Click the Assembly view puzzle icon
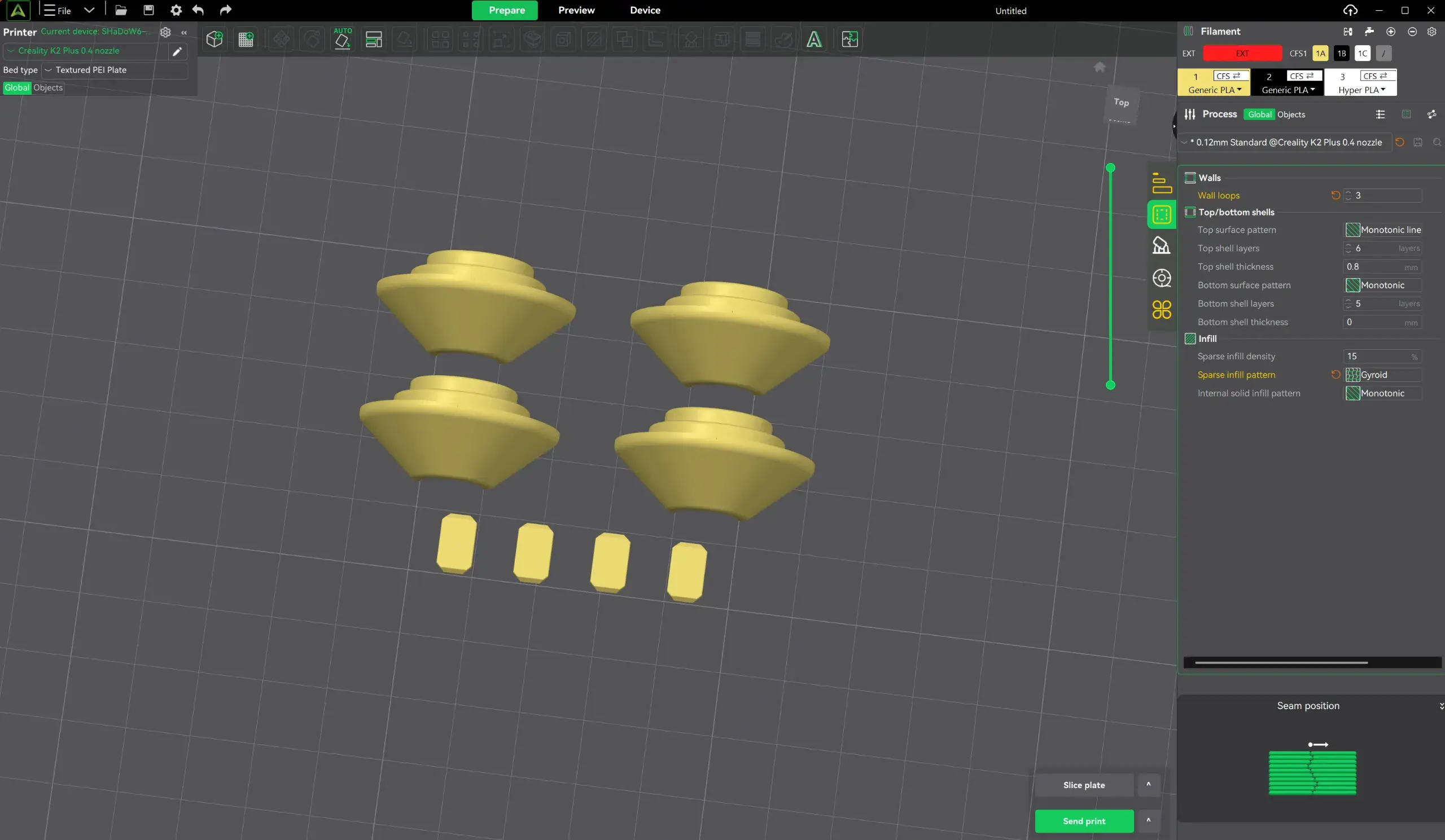 coord(850,39)
